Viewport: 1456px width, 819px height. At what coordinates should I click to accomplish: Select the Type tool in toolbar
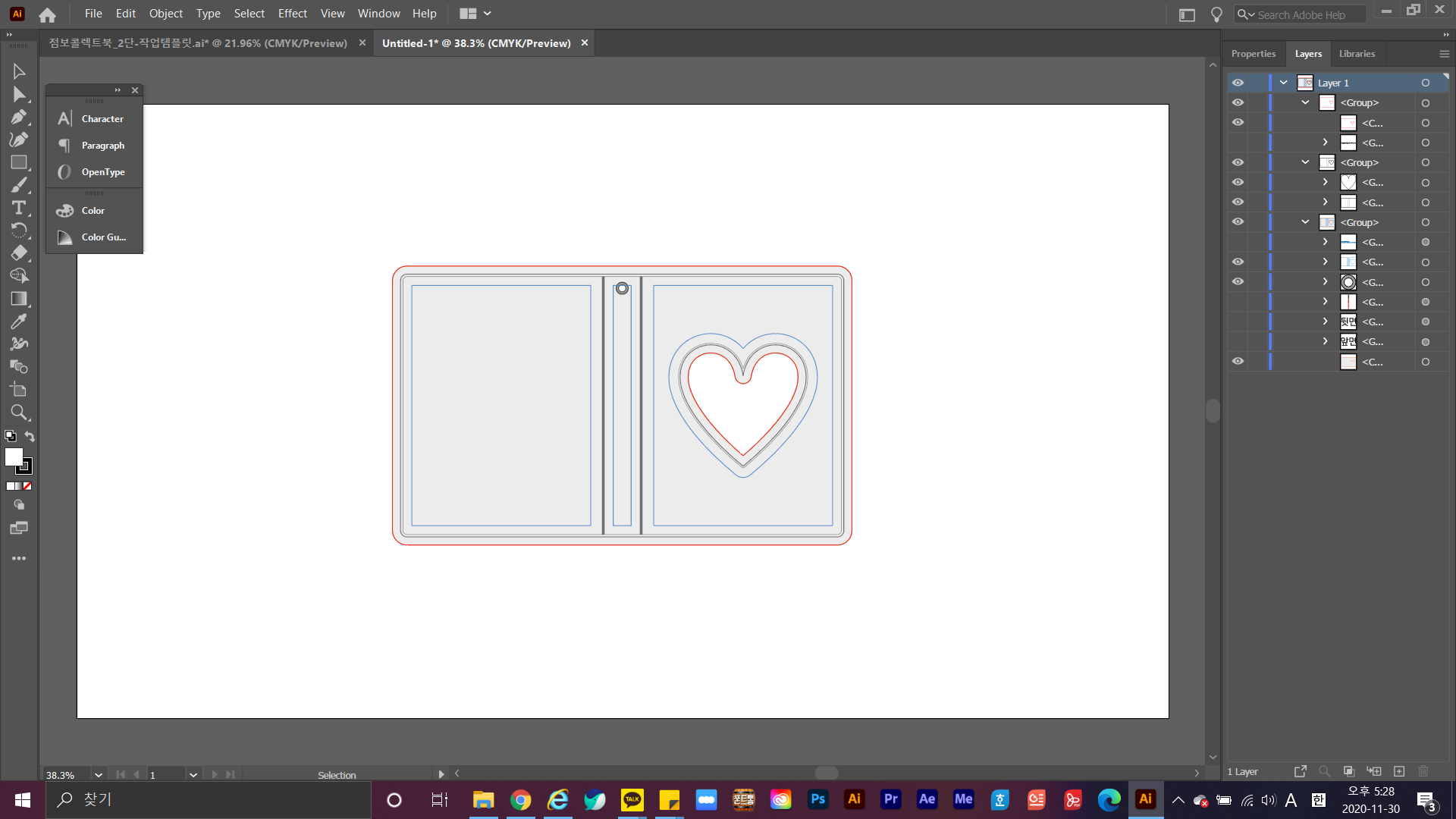(19, 208)
